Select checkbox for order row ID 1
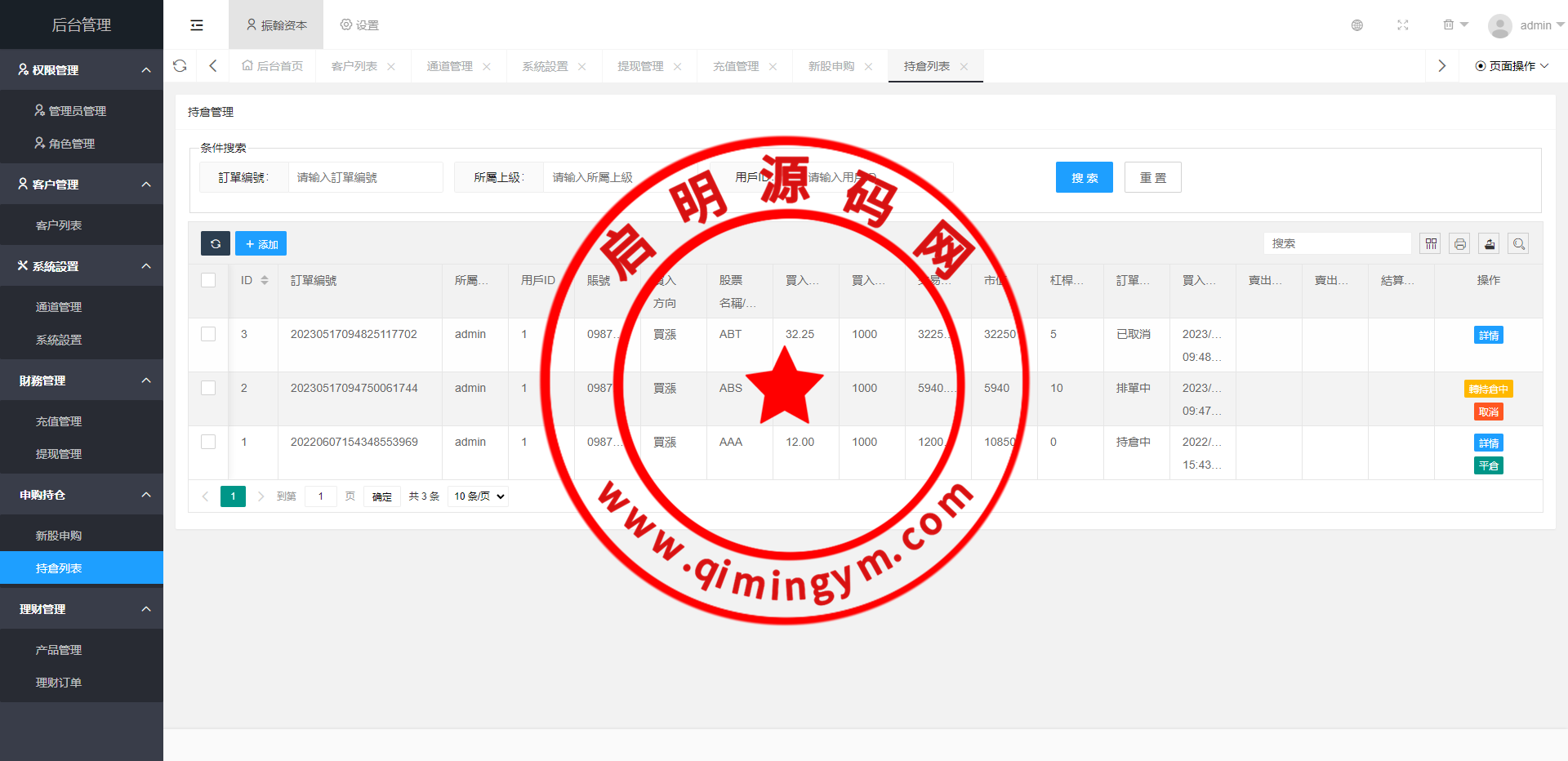1568x761 pixels. tap(208, 442)
